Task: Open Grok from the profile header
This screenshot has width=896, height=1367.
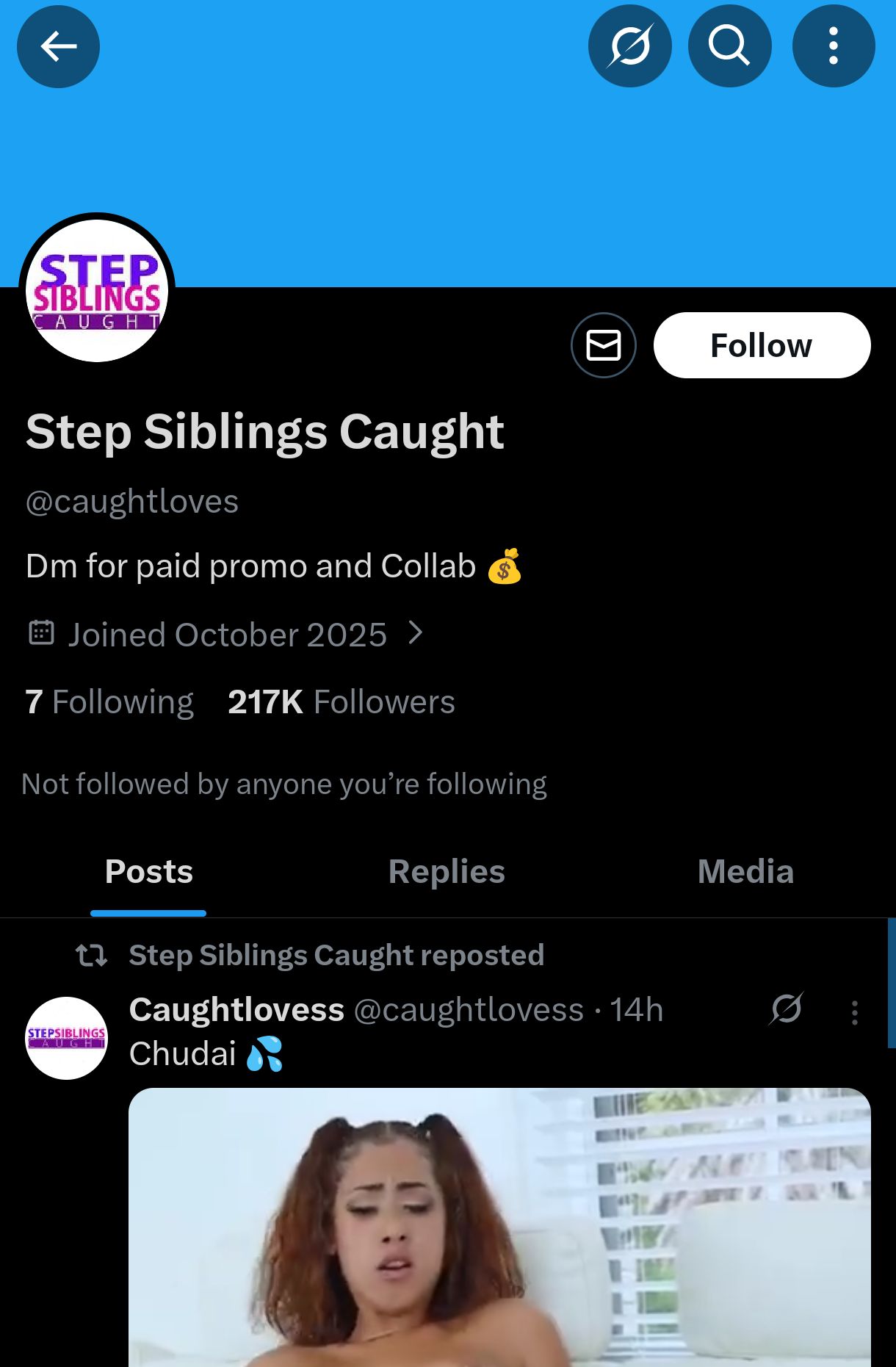Action: pos(629,46)
